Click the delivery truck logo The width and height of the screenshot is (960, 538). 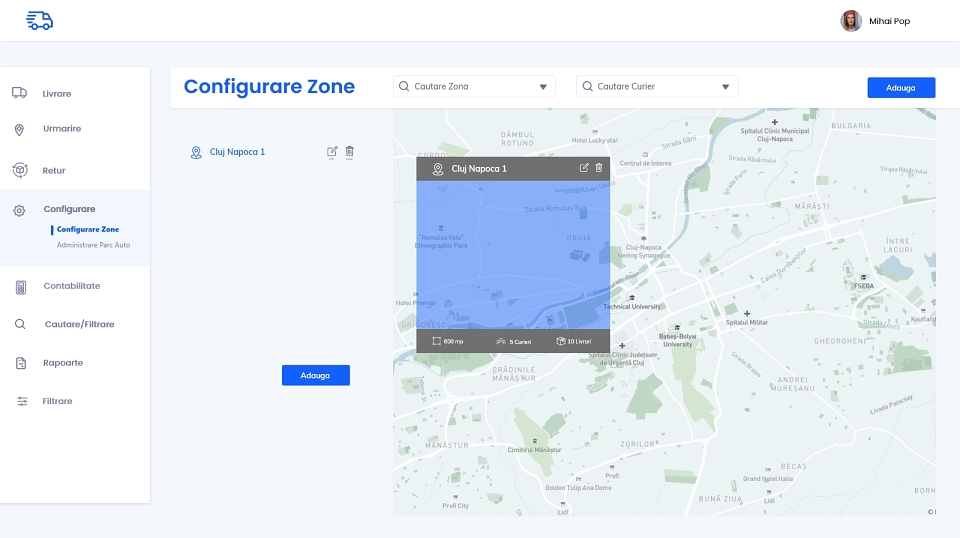click(39, 20)
